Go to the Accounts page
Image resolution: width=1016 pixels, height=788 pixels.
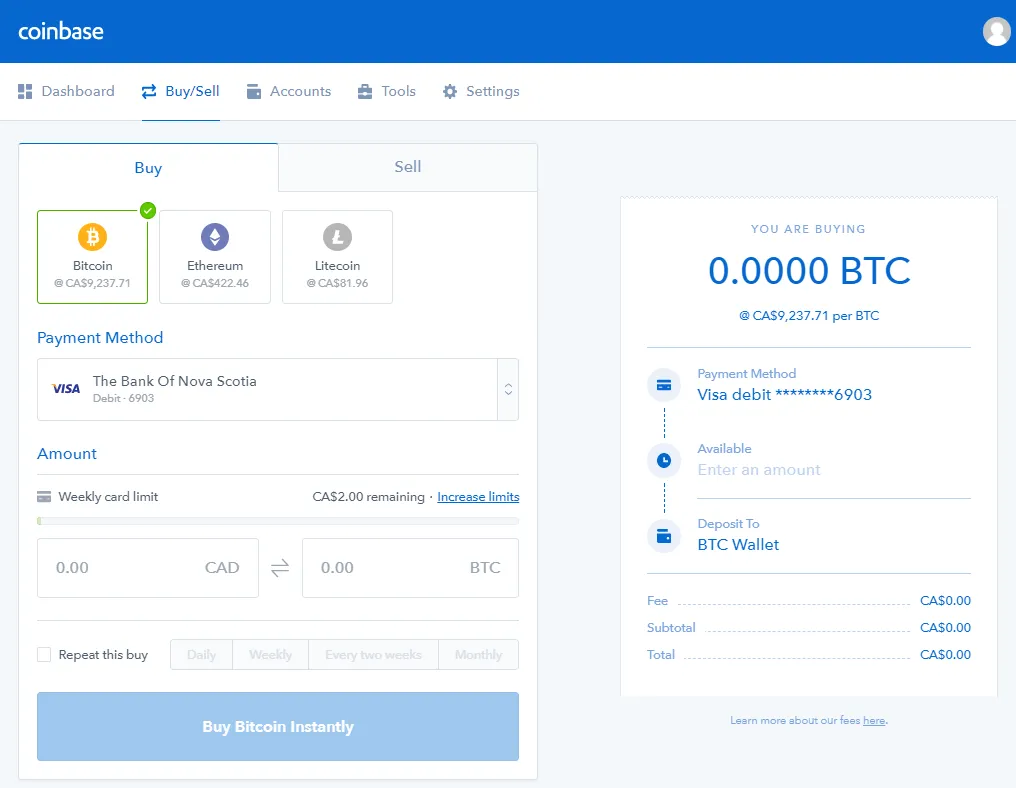289,91
